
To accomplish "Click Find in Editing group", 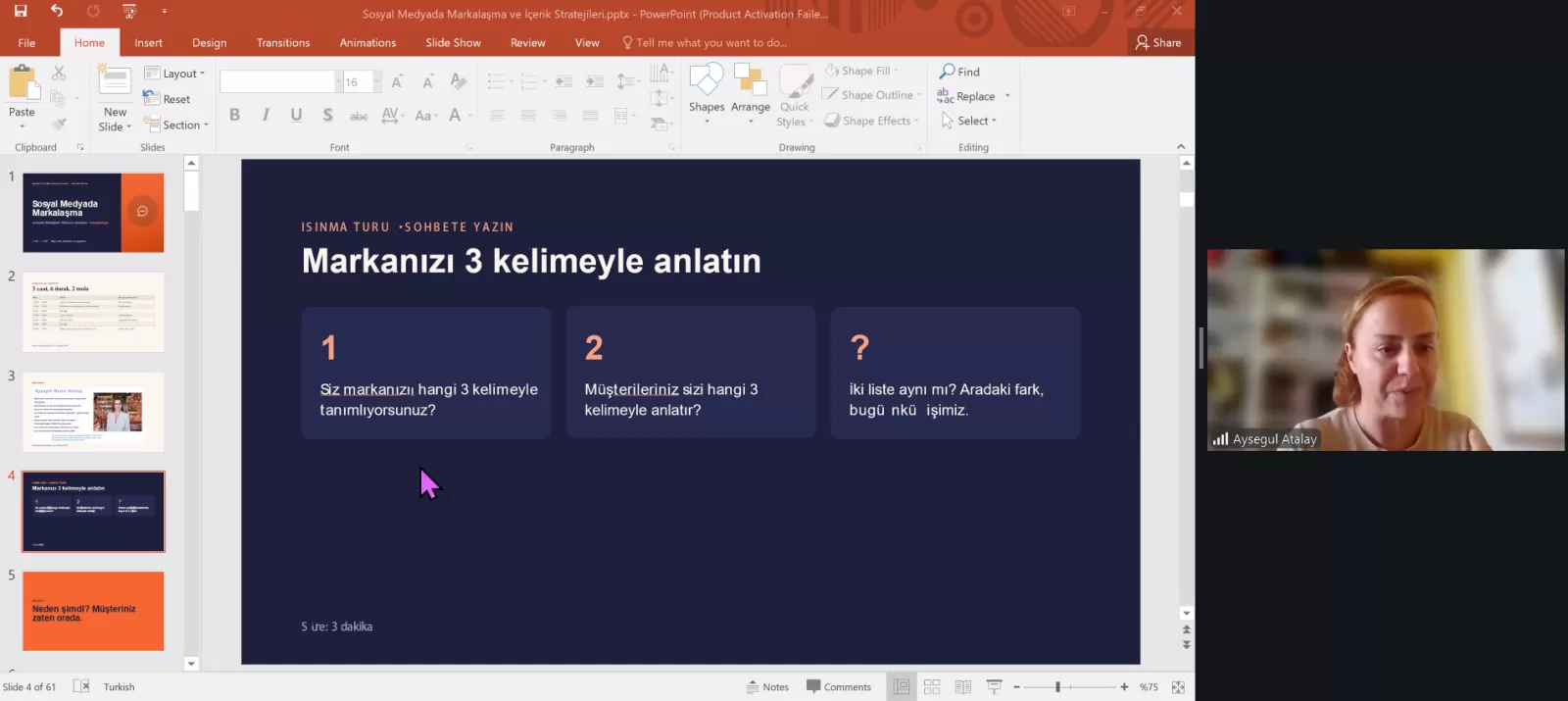I will click(x=959, y=72).
